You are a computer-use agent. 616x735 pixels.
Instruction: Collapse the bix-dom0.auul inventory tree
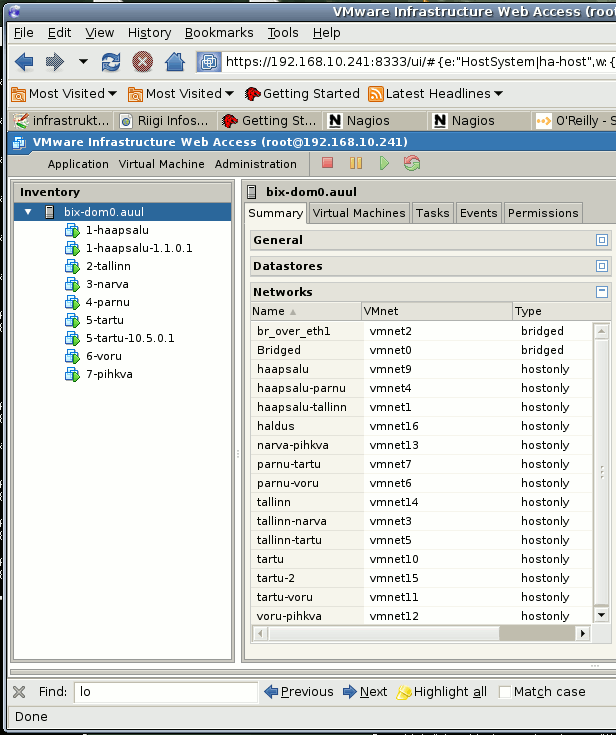(x=28, y=212)
